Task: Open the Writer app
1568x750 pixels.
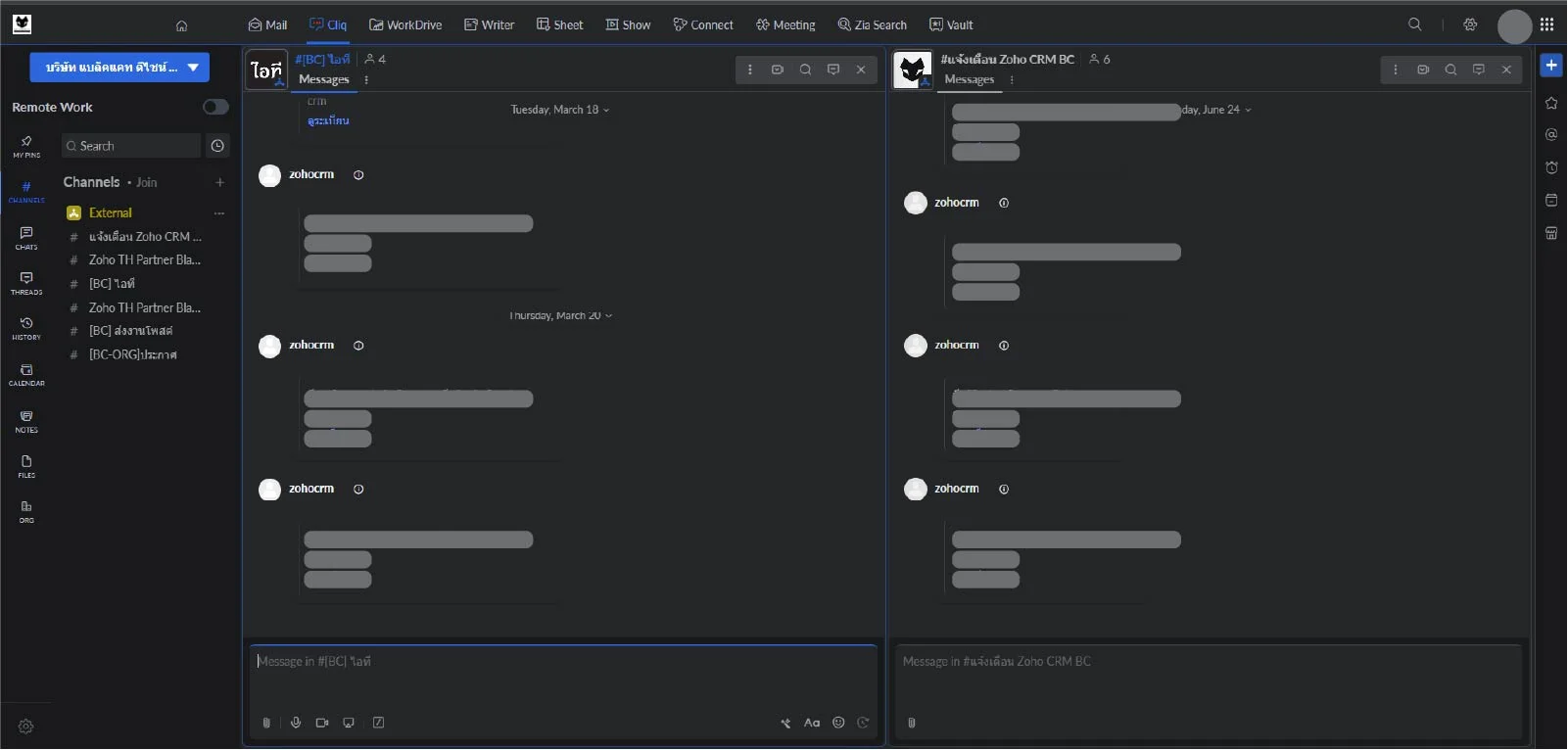Action: pyautogui.click(x=489, y=24)
